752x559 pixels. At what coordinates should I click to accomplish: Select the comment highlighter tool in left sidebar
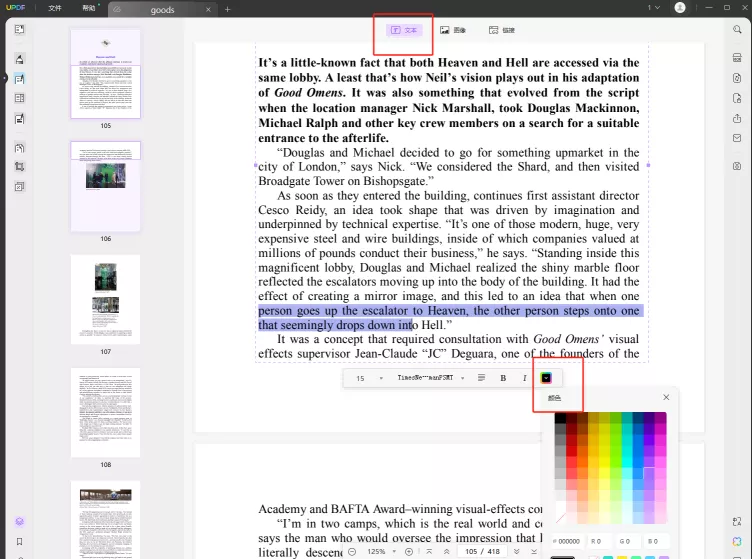(x=19, y=59)
